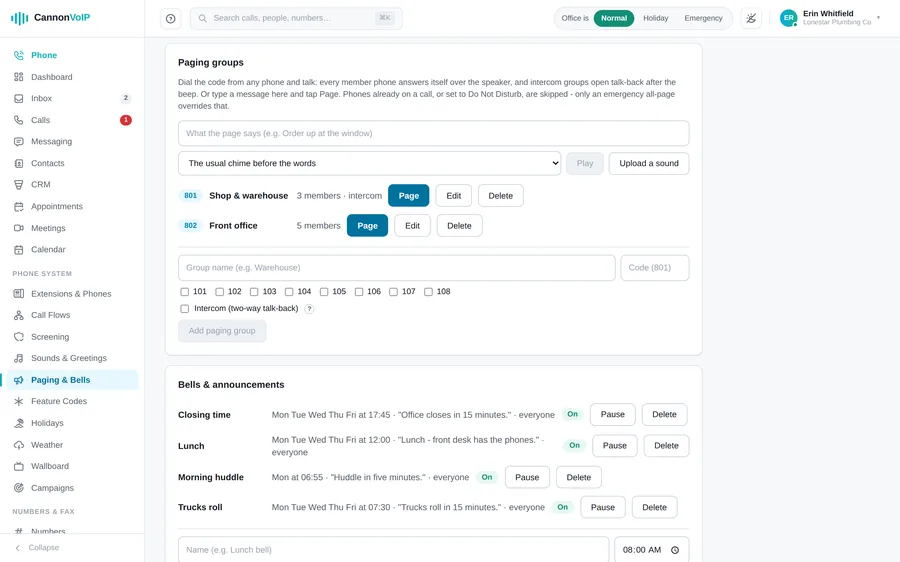
Task: Open Erin Whitfield account menu arrow
Action: [x=878, y=18]
